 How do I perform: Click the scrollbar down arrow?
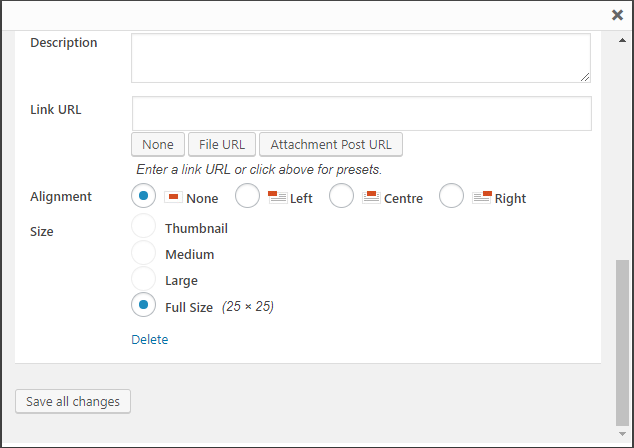click(622, 434)
